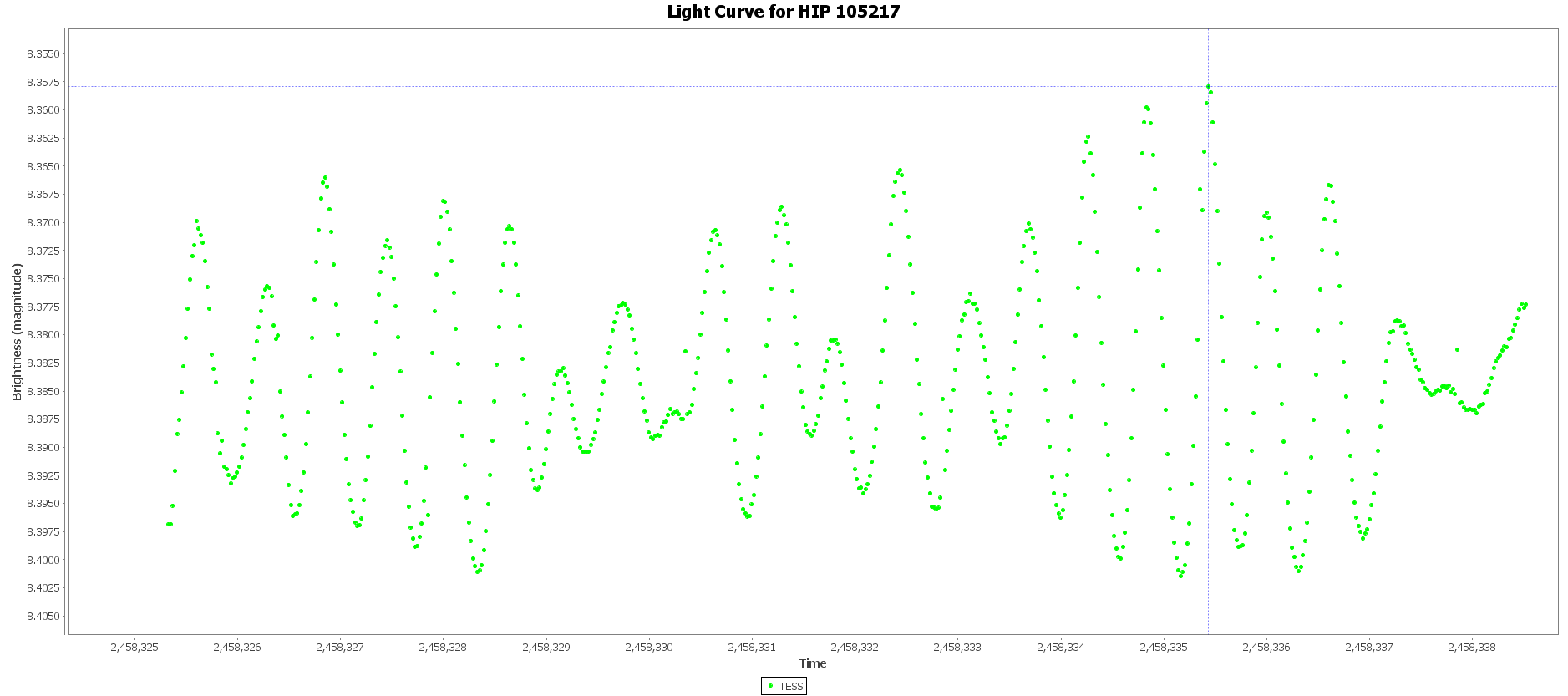Click the 2,458,330 tick on time axis

point(649,647)
